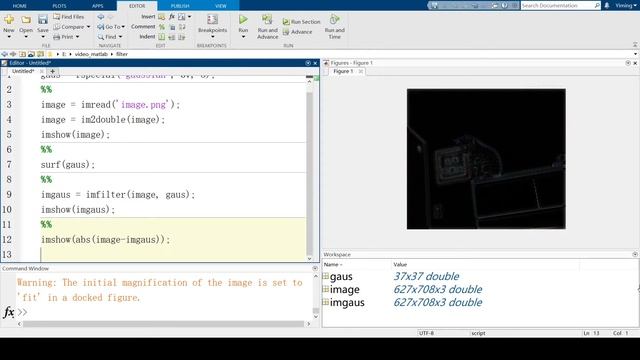Viewport: 640px width, 360px height.
Task: Click the filter folder in path
Action: click(x=122, y=54)
